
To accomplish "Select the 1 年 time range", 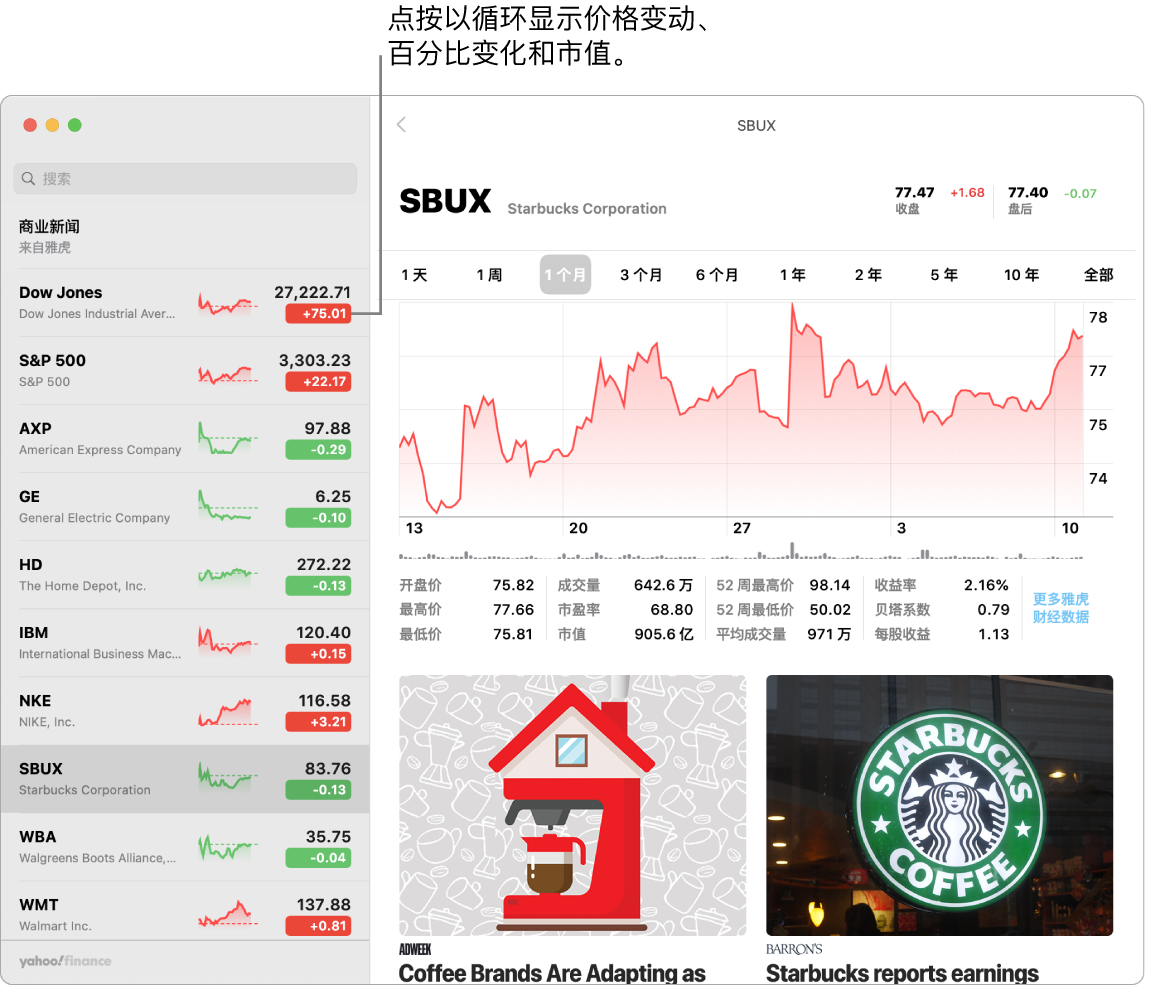I will pyautogui.click(x=793, y=275).
